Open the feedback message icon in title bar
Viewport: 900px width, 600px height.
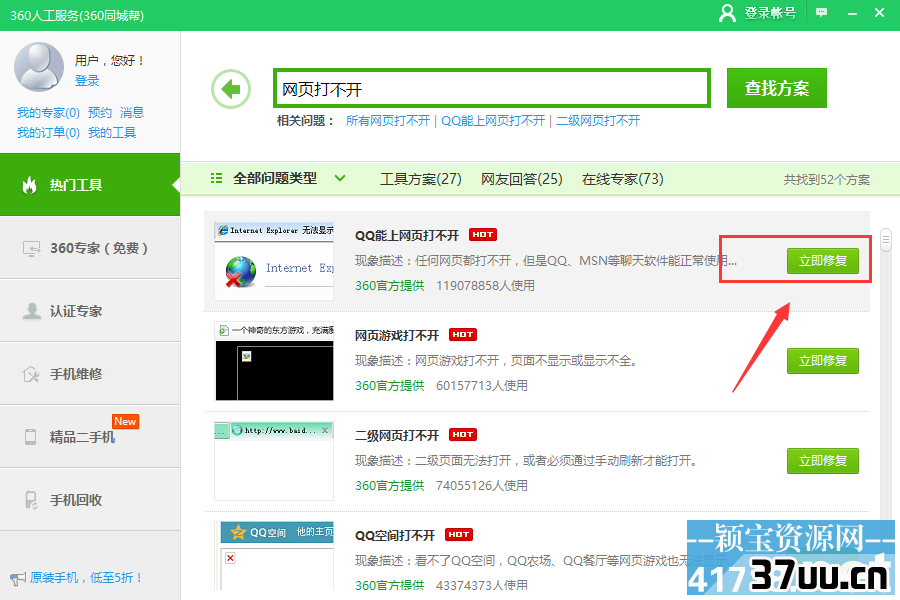coord(821,13)
